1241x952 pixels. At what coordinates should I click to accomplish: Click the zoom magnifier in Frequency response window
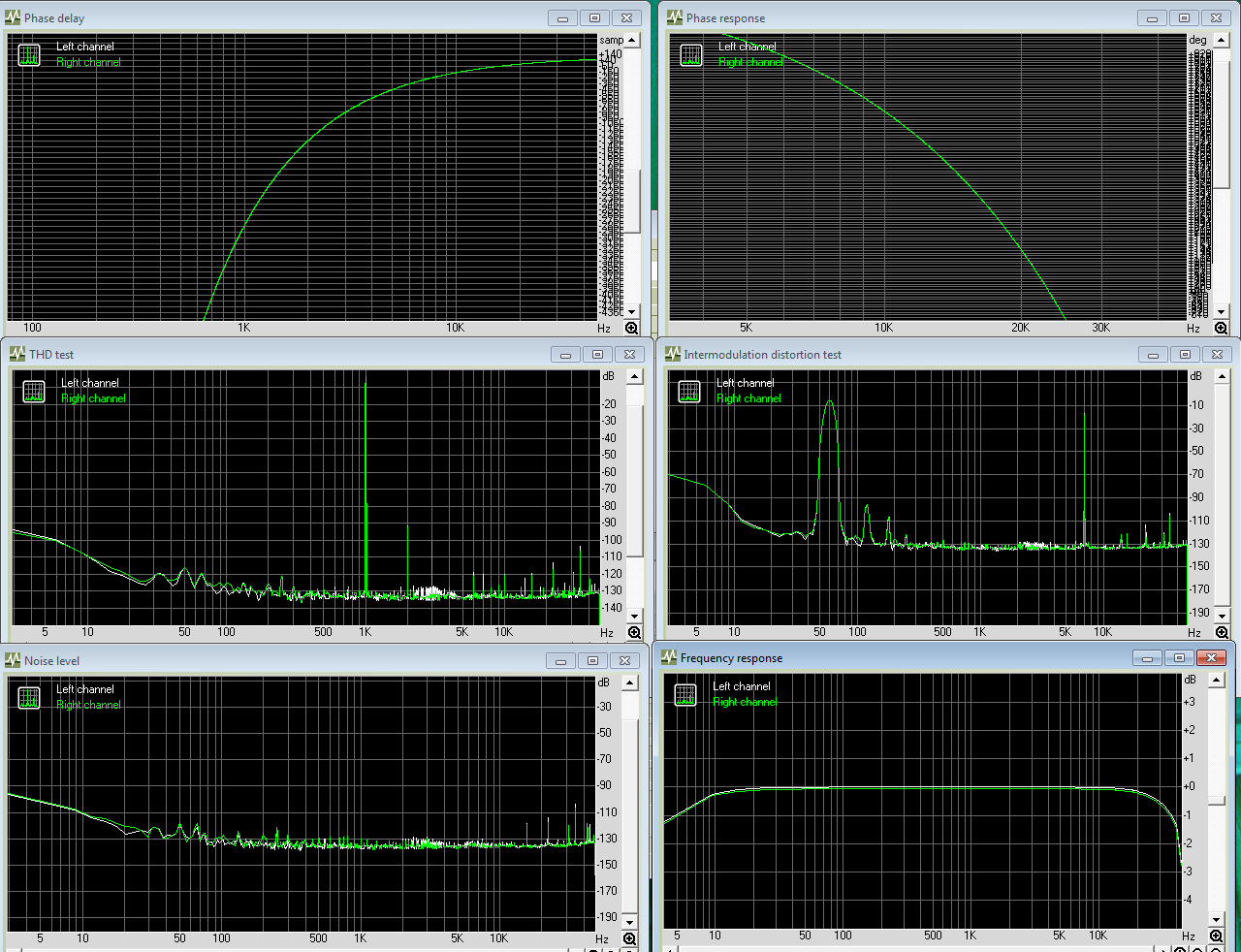click(x=1217, y=936)
